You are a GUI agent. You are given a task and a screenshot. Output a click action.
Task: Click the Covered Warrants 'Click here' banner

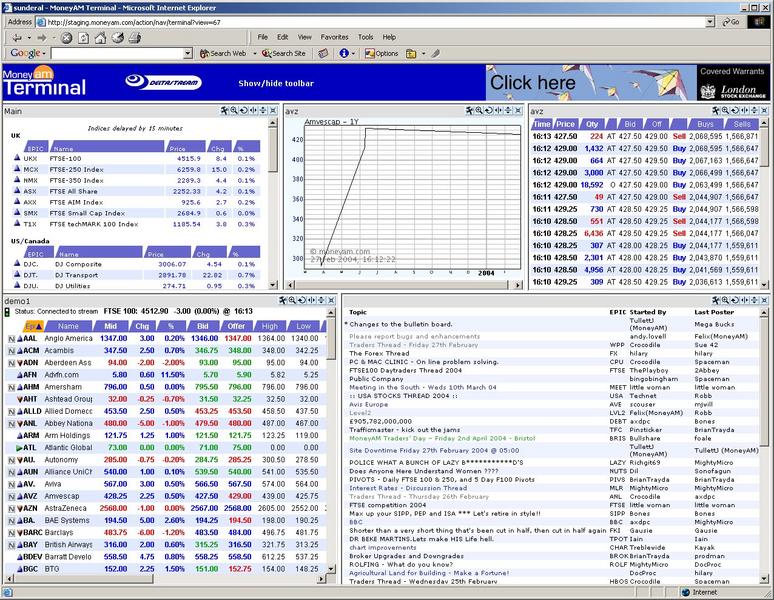[x=533, y=83]
